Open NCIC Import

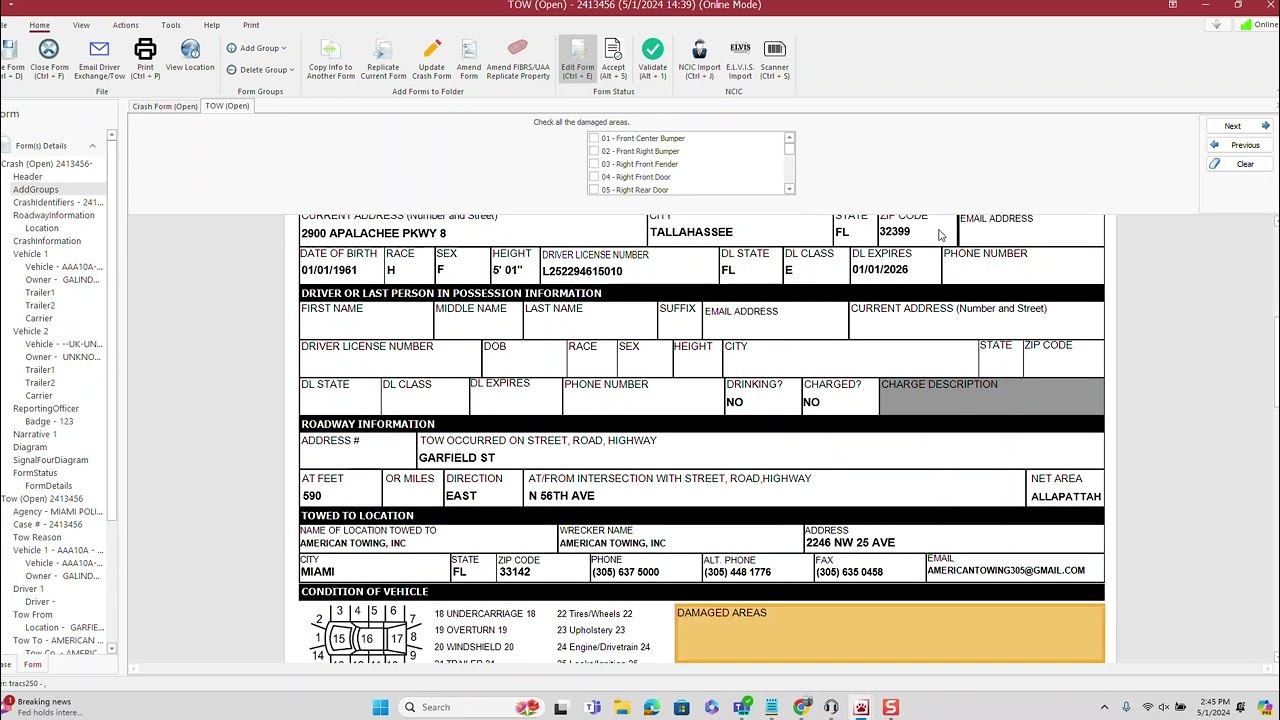point(699,59)
